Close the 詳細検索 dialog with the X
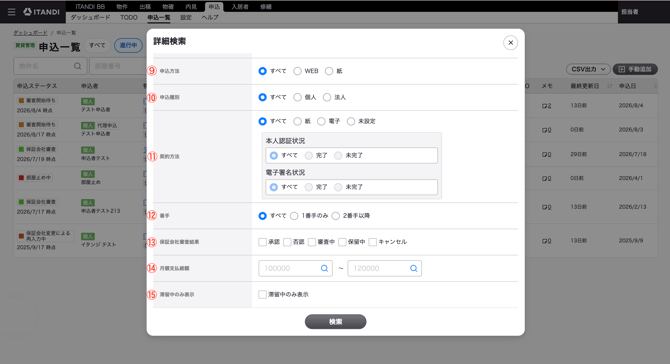The image size is (670, 364). point(510,43)
